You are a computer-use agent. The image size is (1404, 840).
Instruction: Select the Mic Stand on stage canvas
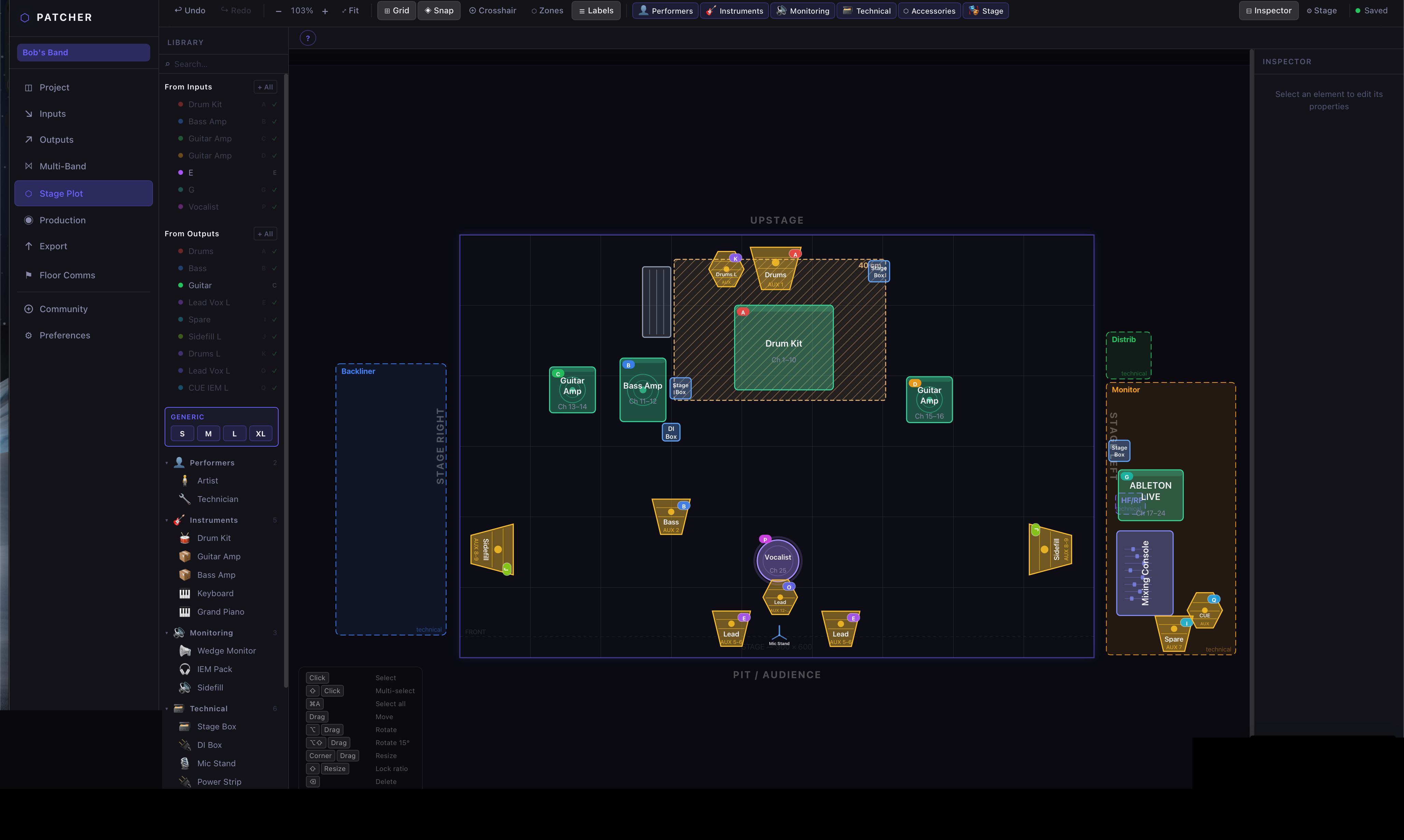click(779, 635)
